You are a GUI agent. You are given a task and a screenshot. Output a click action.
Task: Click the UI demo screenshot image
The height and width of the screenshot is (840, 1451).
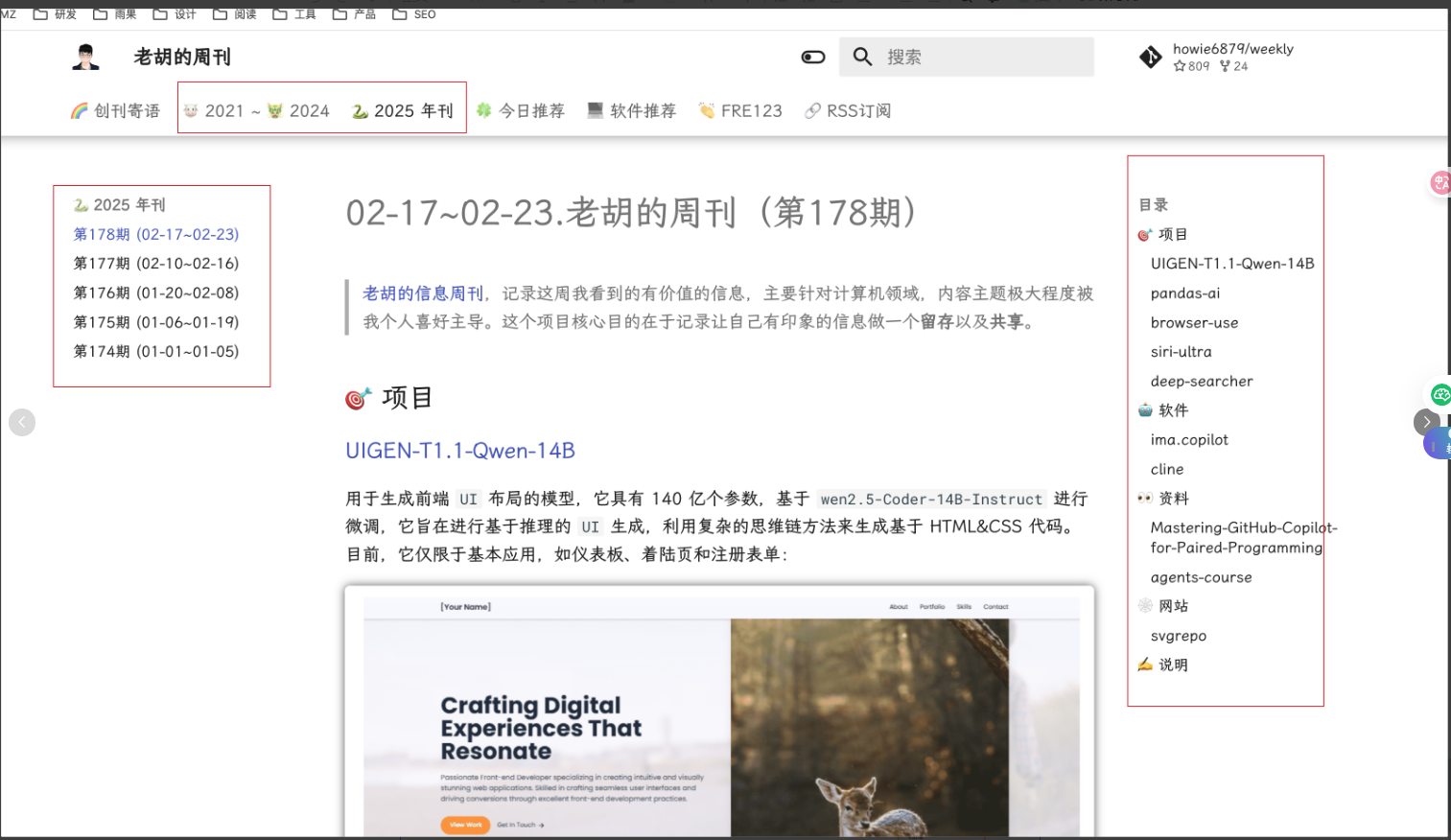click(719, 711)
